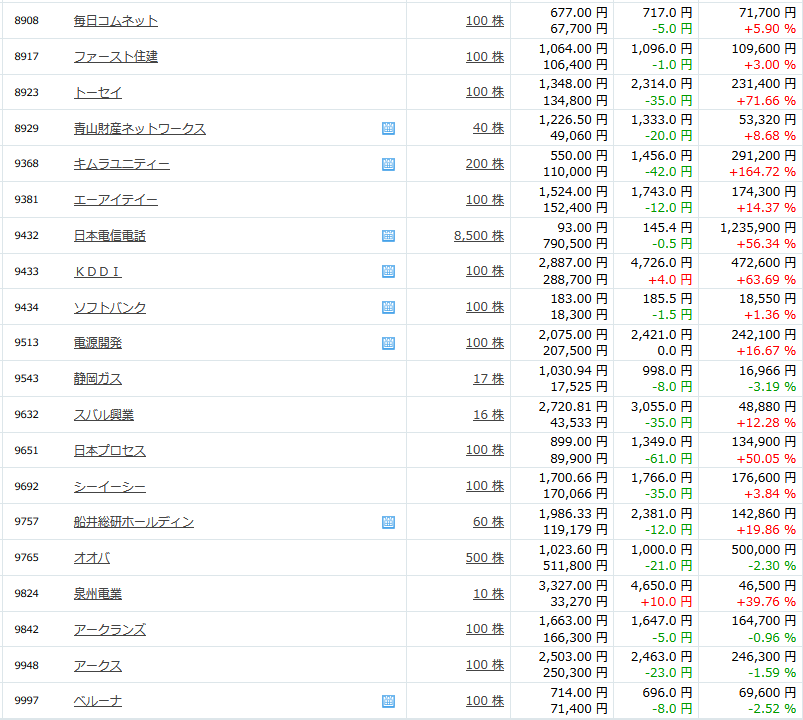This screenshot has width=803, height=720.
Task: Open the ファースト住建 stock link
Action: [116, 56]
